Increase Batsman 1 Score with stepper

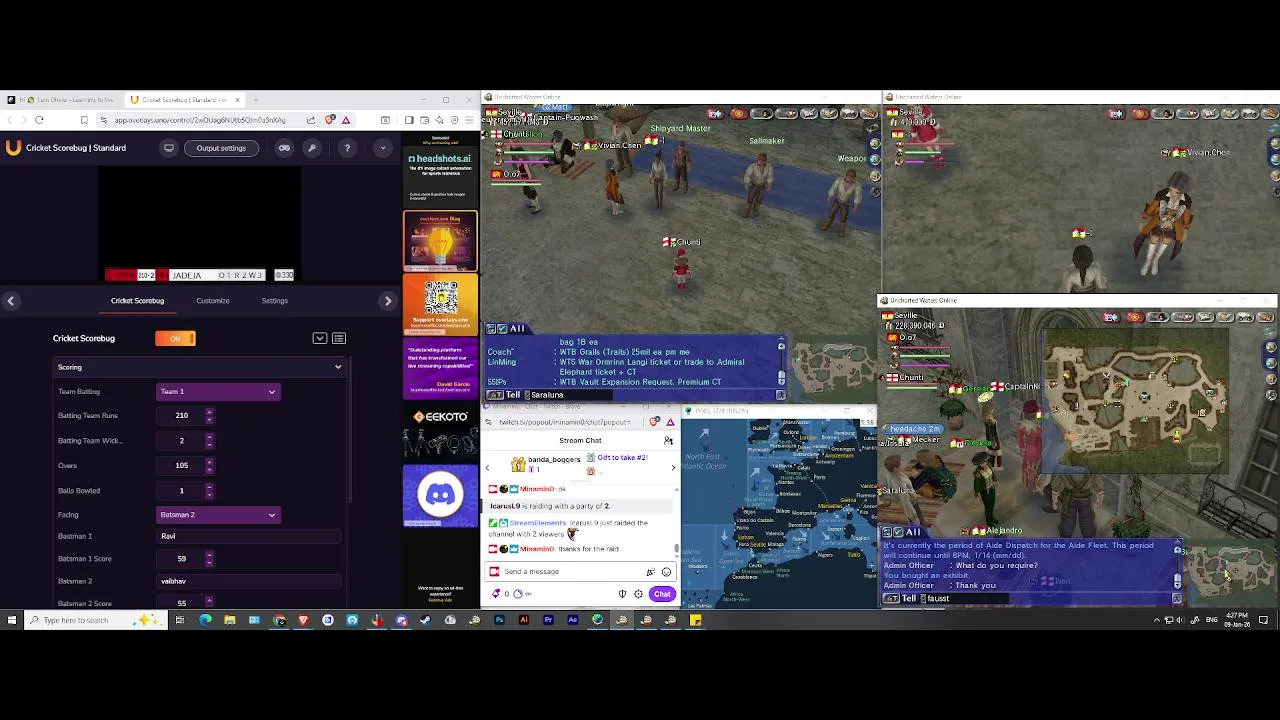click(209, 555)
